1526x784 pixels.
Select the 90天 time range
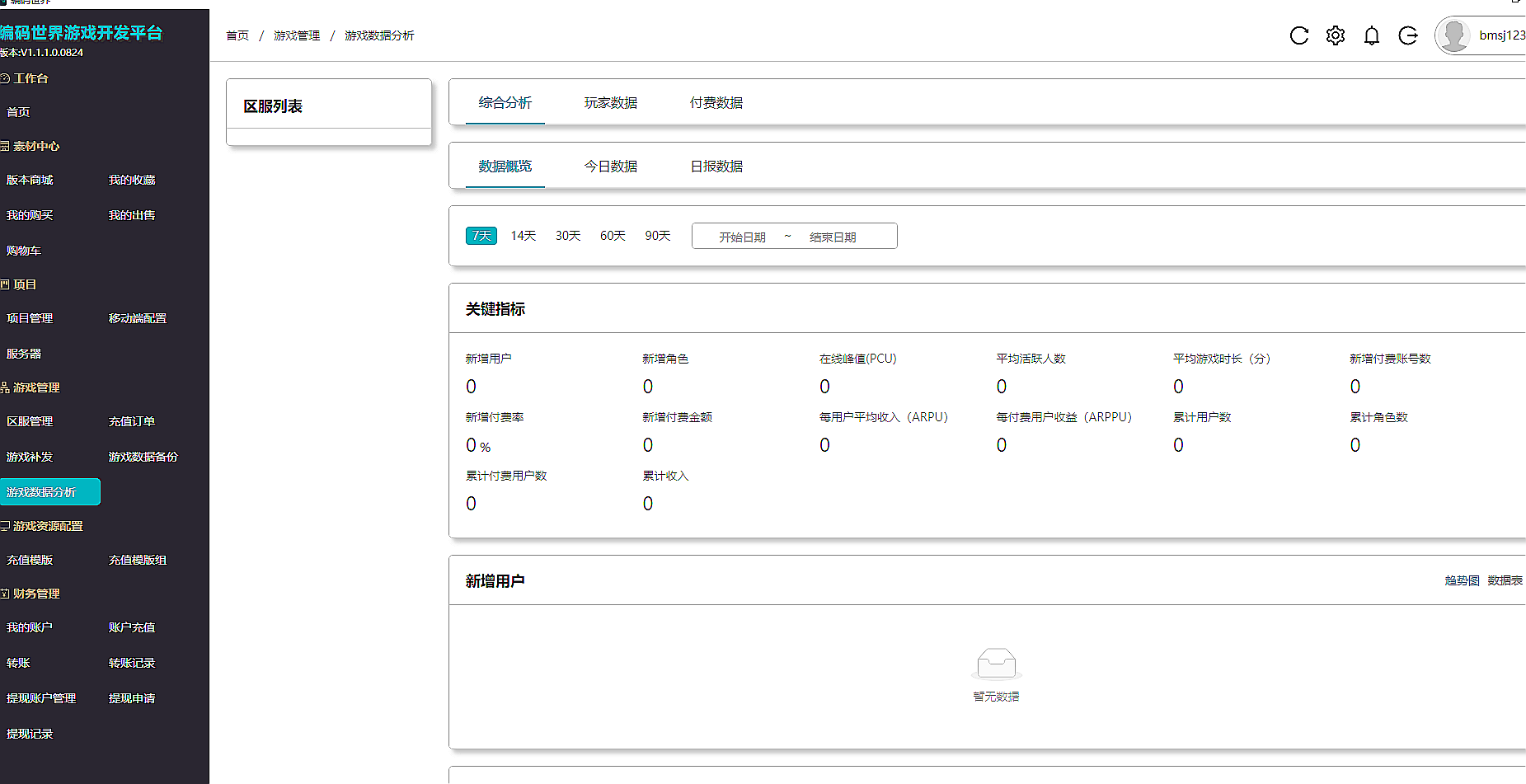pos(657,236)
